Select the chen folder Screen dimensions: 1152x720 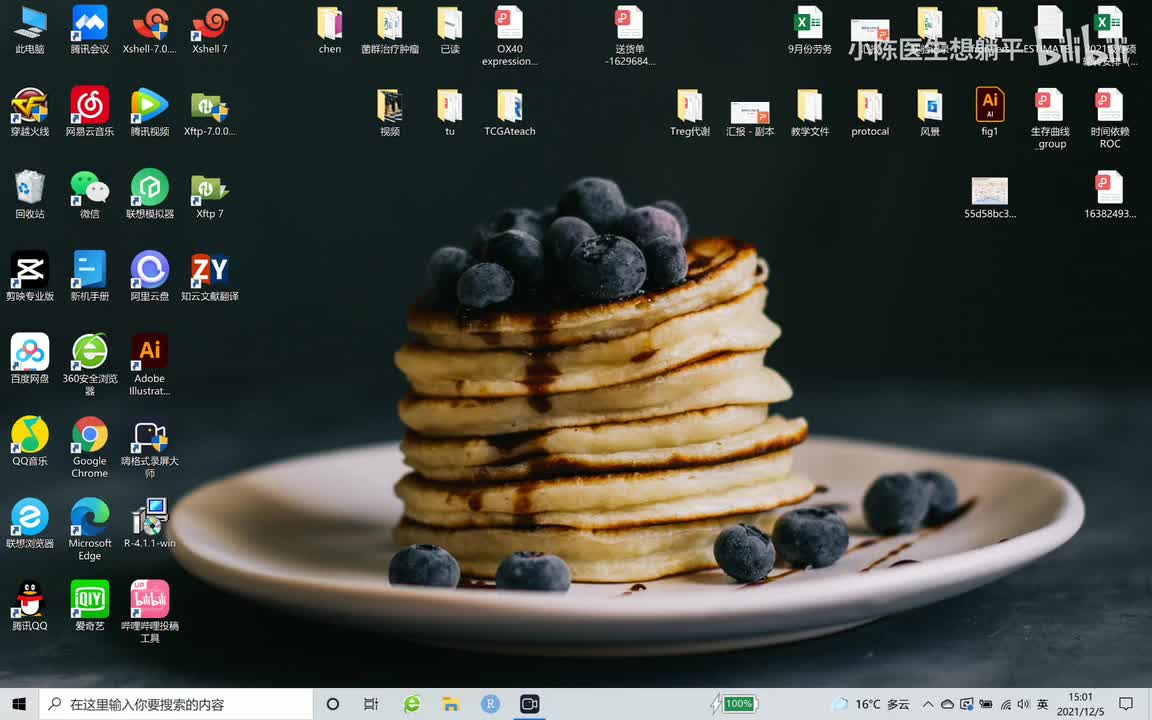coord(330,30)
